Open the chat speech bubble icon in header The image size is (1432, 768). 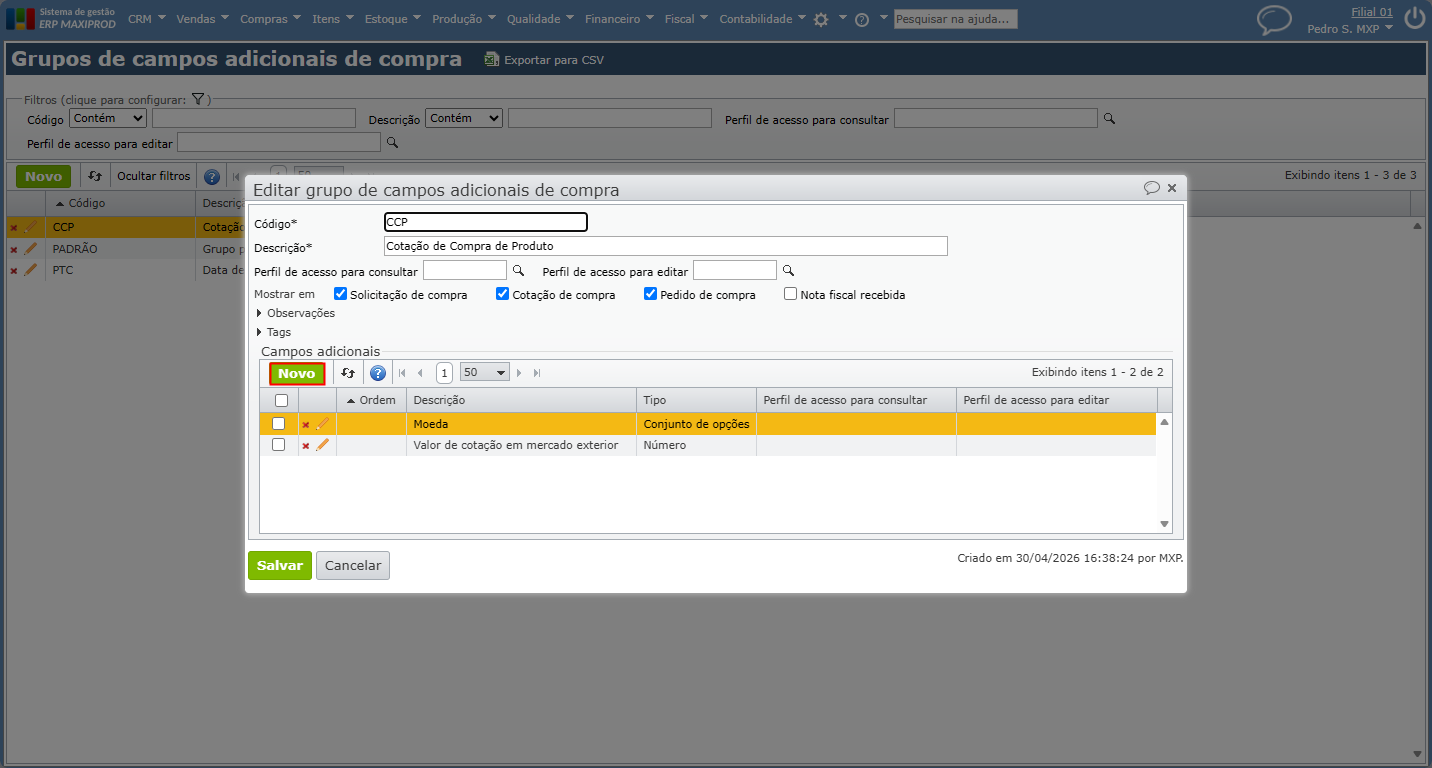(1274, 20)
